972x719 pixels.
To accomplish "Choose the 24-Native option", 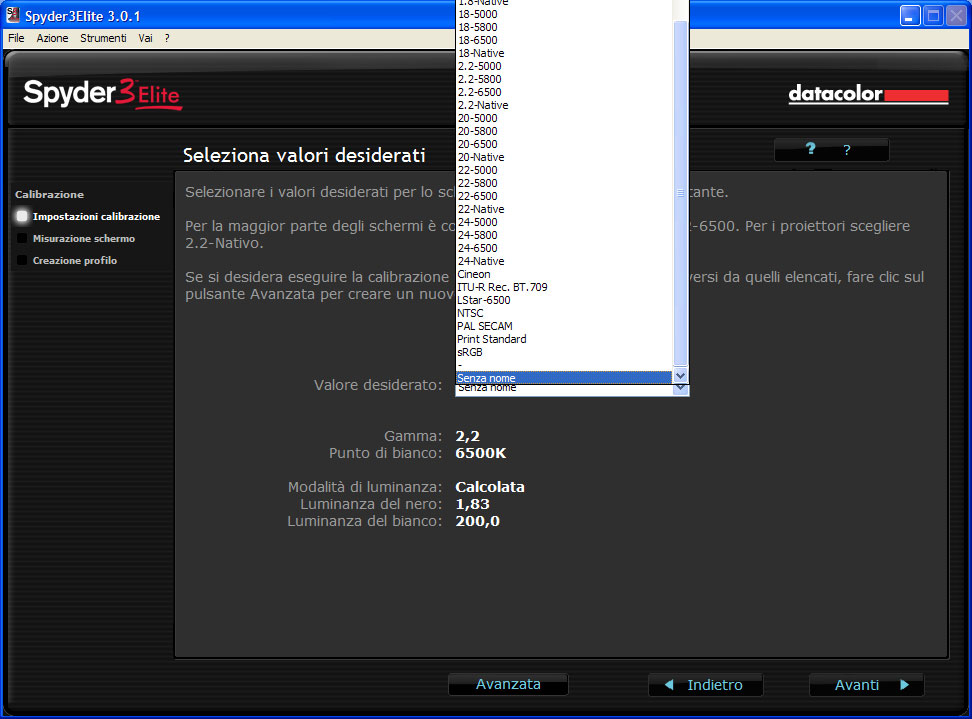I will (564, 262).
